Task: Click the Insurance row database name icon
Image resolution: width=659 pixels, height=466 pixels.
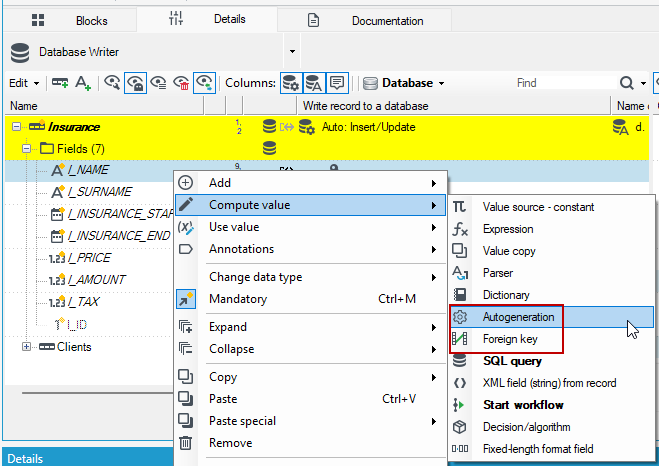Action: tap(621, 127)
